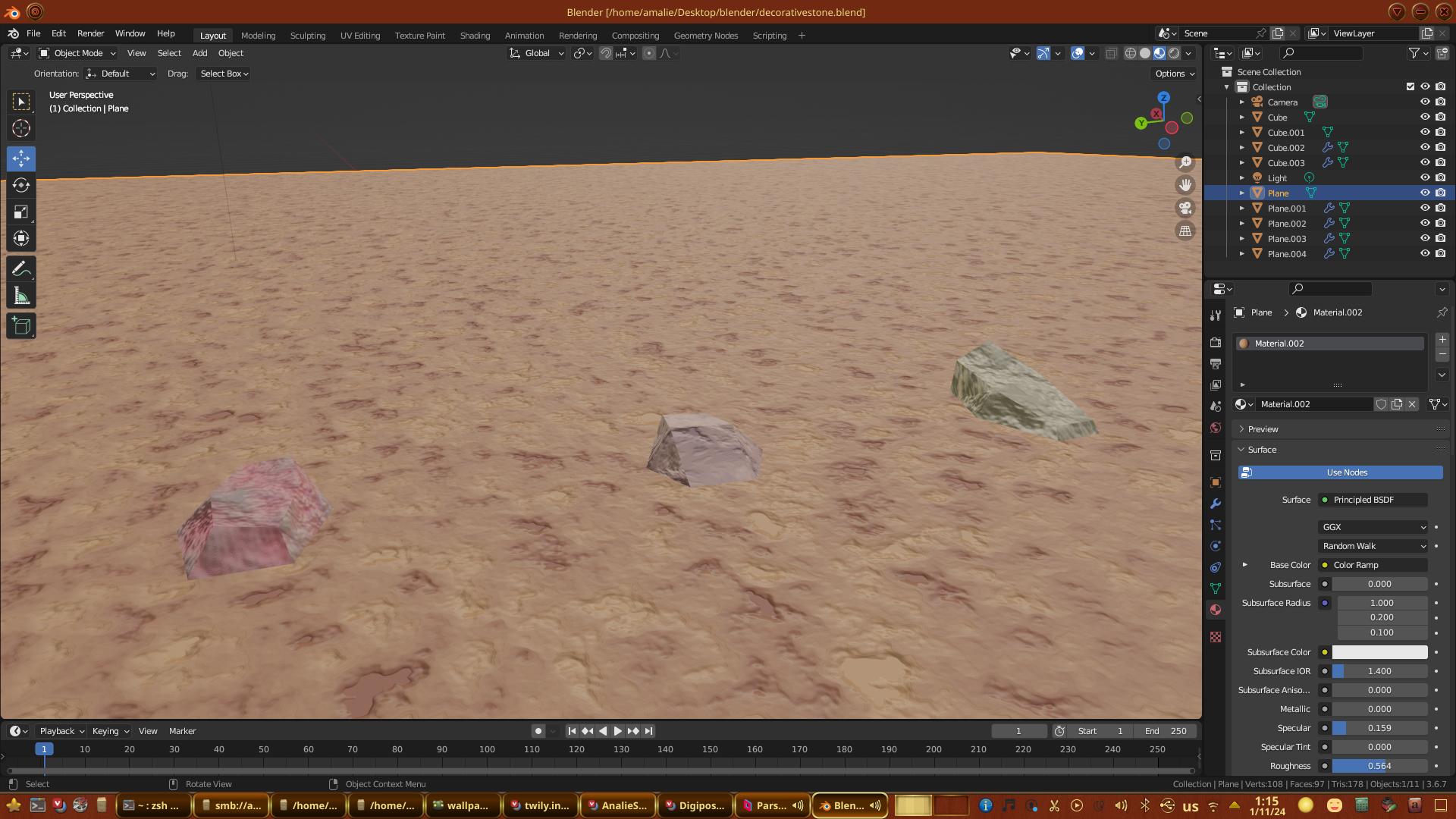Expand the Preview panel
This screenshot has width=1456, height=819.
click(1263, 429)
